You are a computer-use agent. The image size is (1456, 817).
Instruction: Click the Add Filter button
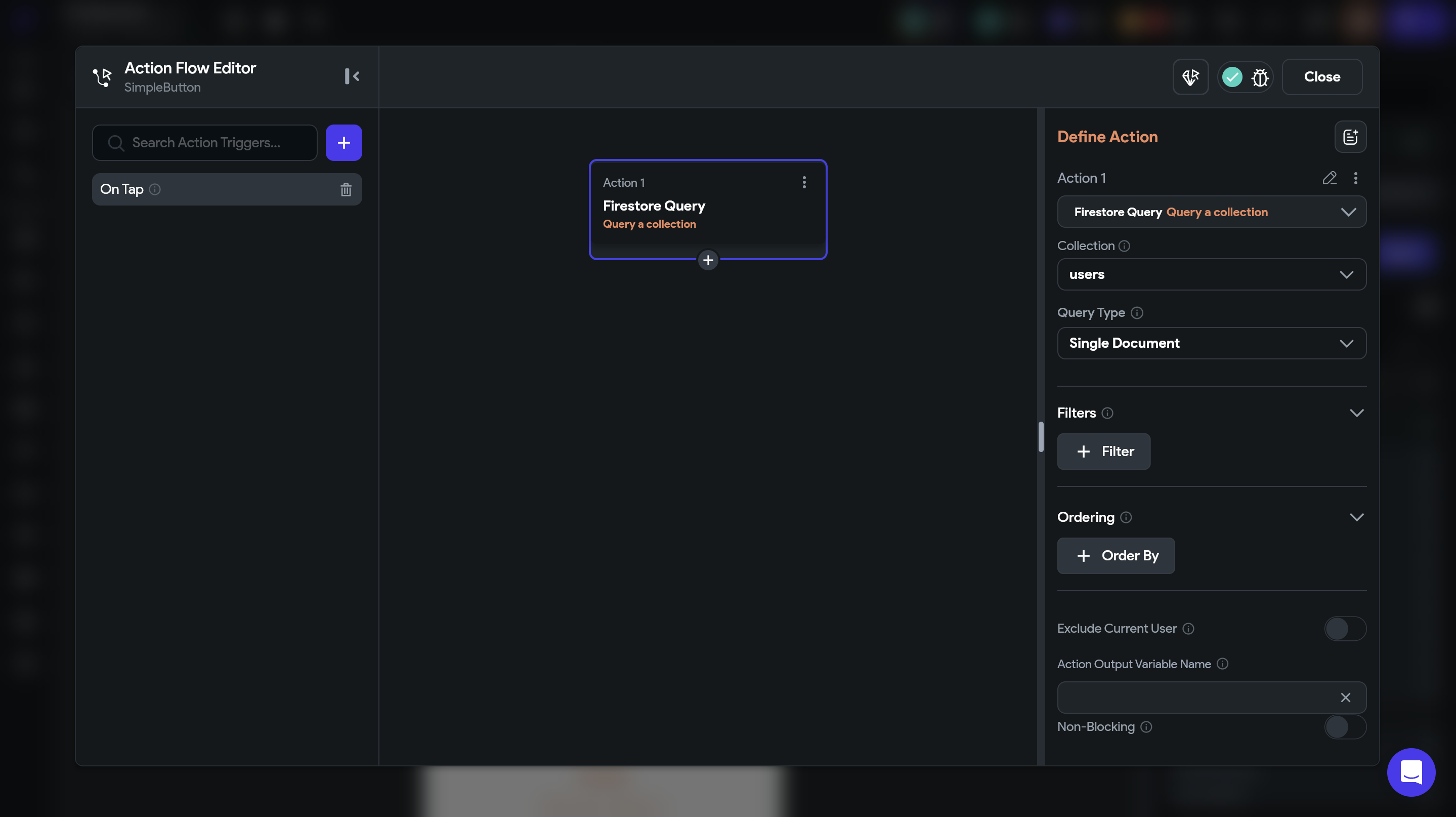pyautogui.click(x=1103, y=451)
